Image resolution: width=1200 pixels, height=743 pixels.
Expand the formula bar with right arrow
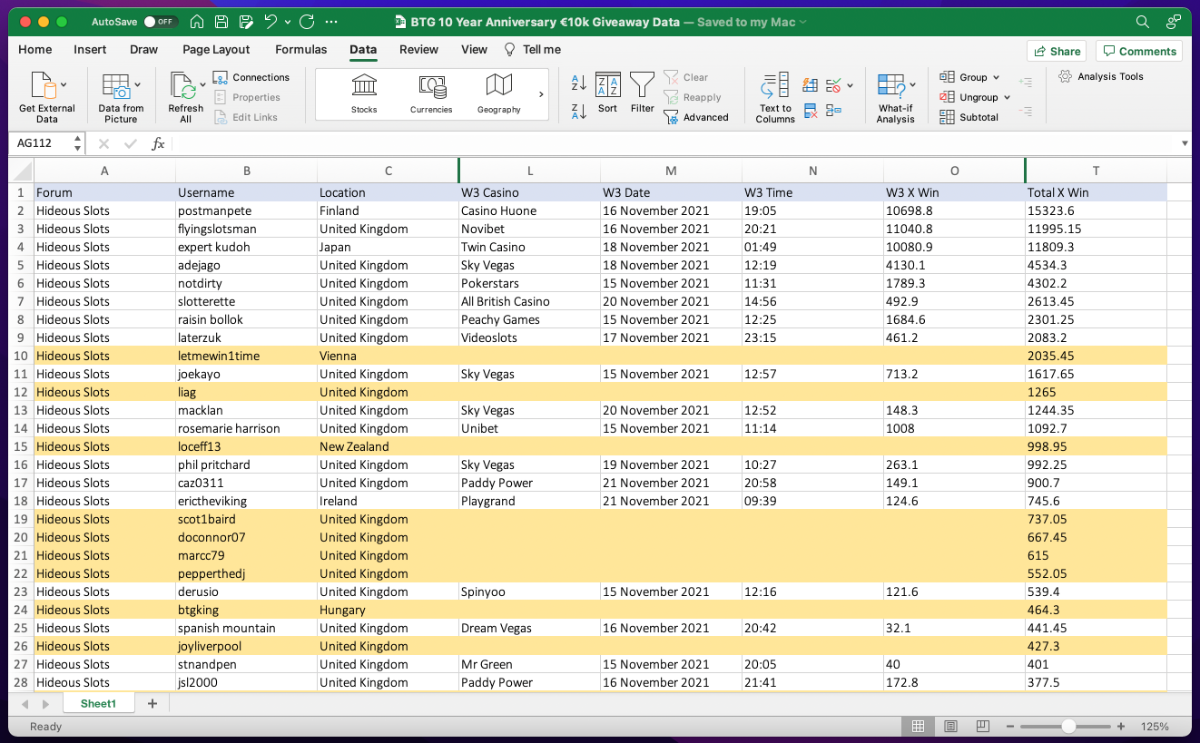1185,143
